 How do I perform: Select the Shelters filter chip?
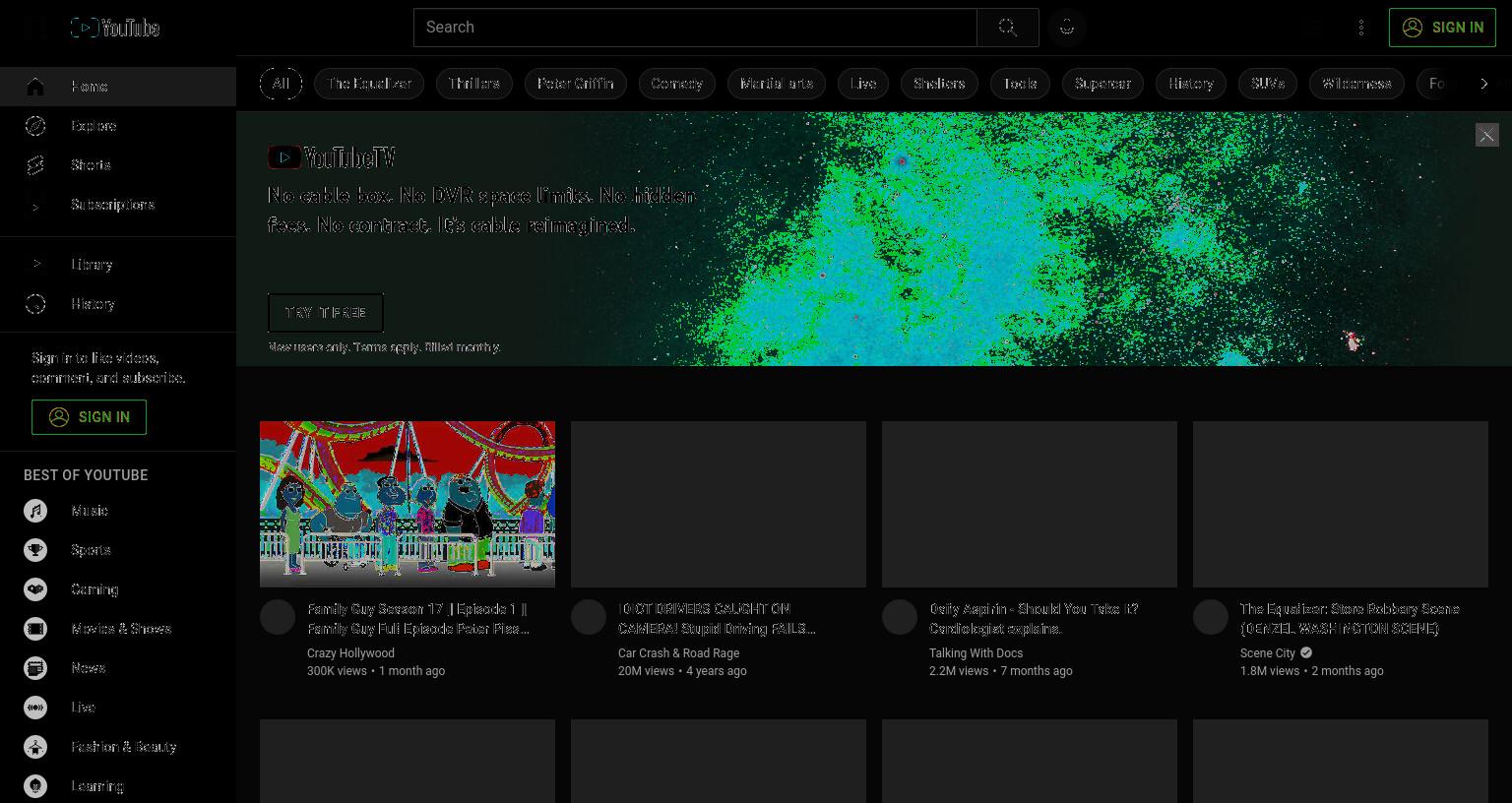939,84
